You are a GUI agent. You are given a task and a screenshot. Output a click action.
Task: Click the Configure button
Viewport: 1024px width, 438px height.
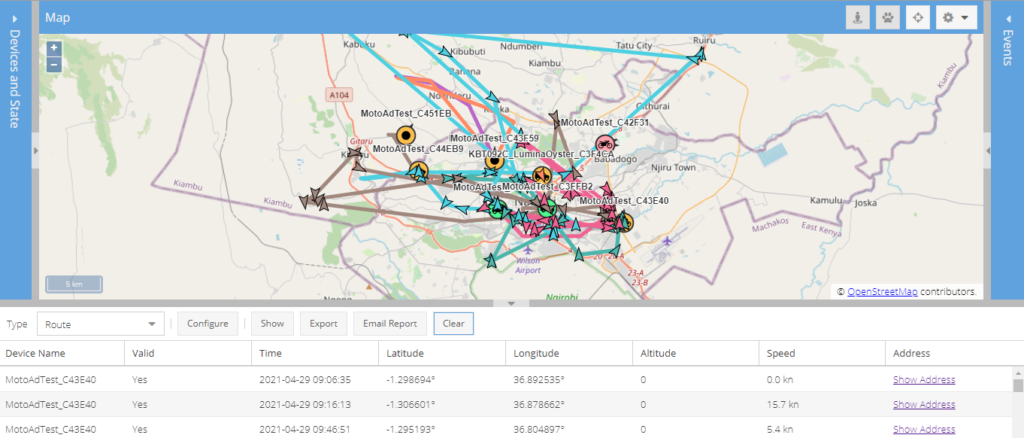[x=209, y=324]
